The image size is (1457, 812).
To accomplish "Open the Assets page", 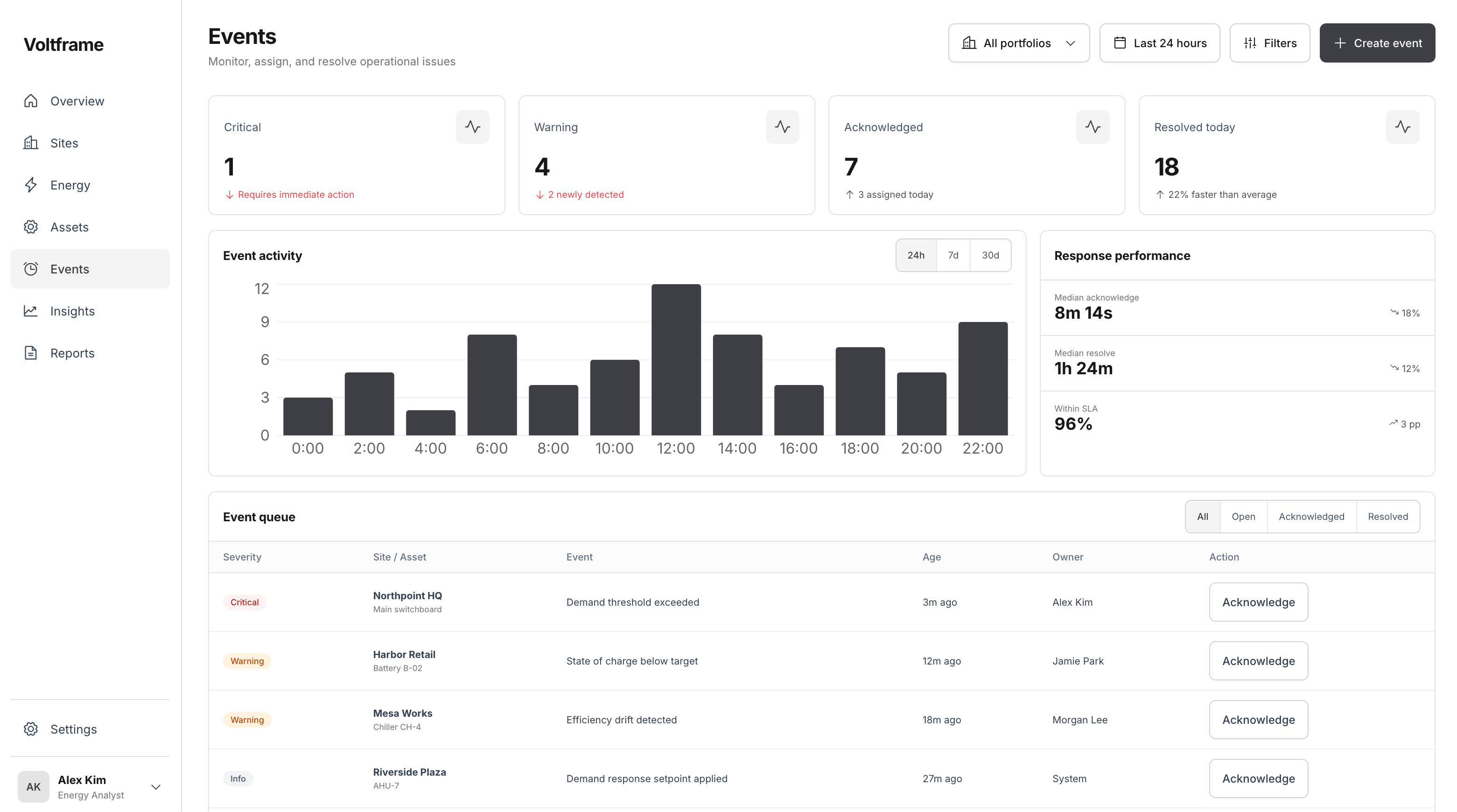I will 90,227.
